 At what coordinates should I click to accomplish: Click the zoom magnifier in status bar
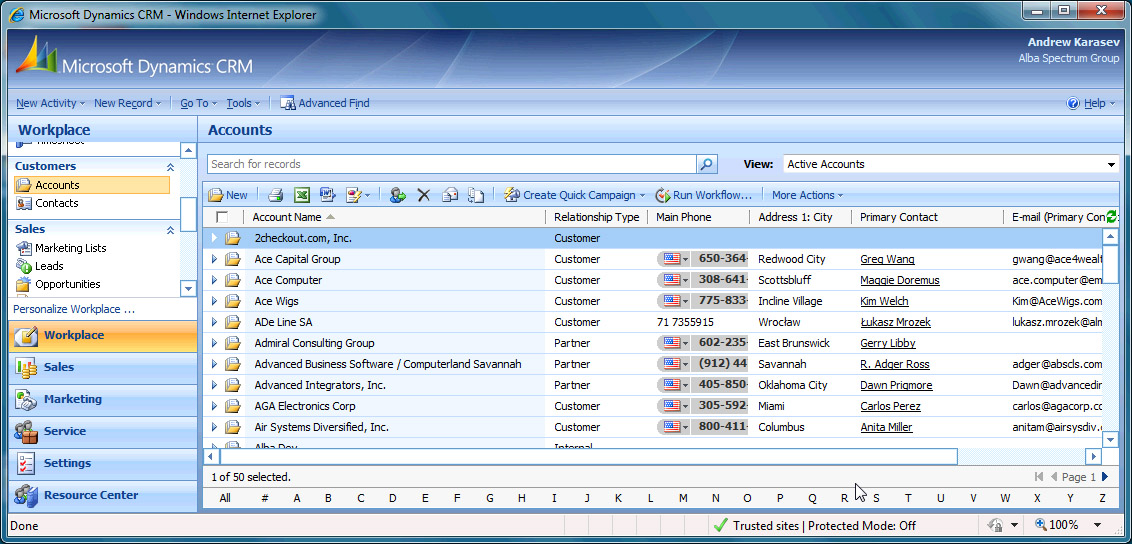click(x=1041, y=525)
